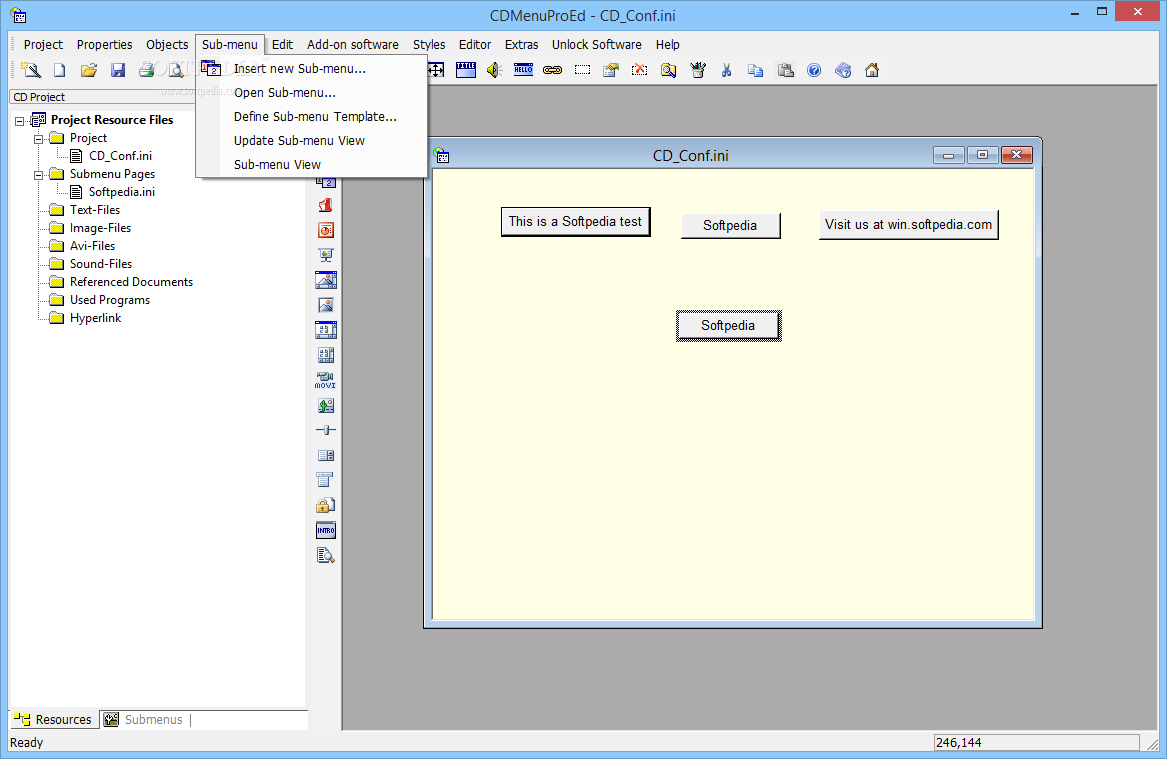Select the Image-Files folder
1167x759 pixels.
pyautogui.click(x=100, y=228)
